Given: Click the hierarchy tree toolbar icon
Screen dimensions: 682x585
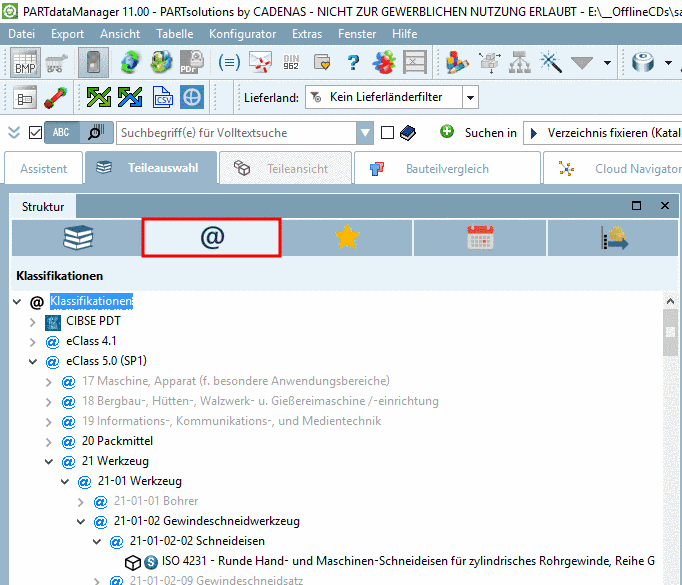Looking at the screenshot, I should 520,63.
